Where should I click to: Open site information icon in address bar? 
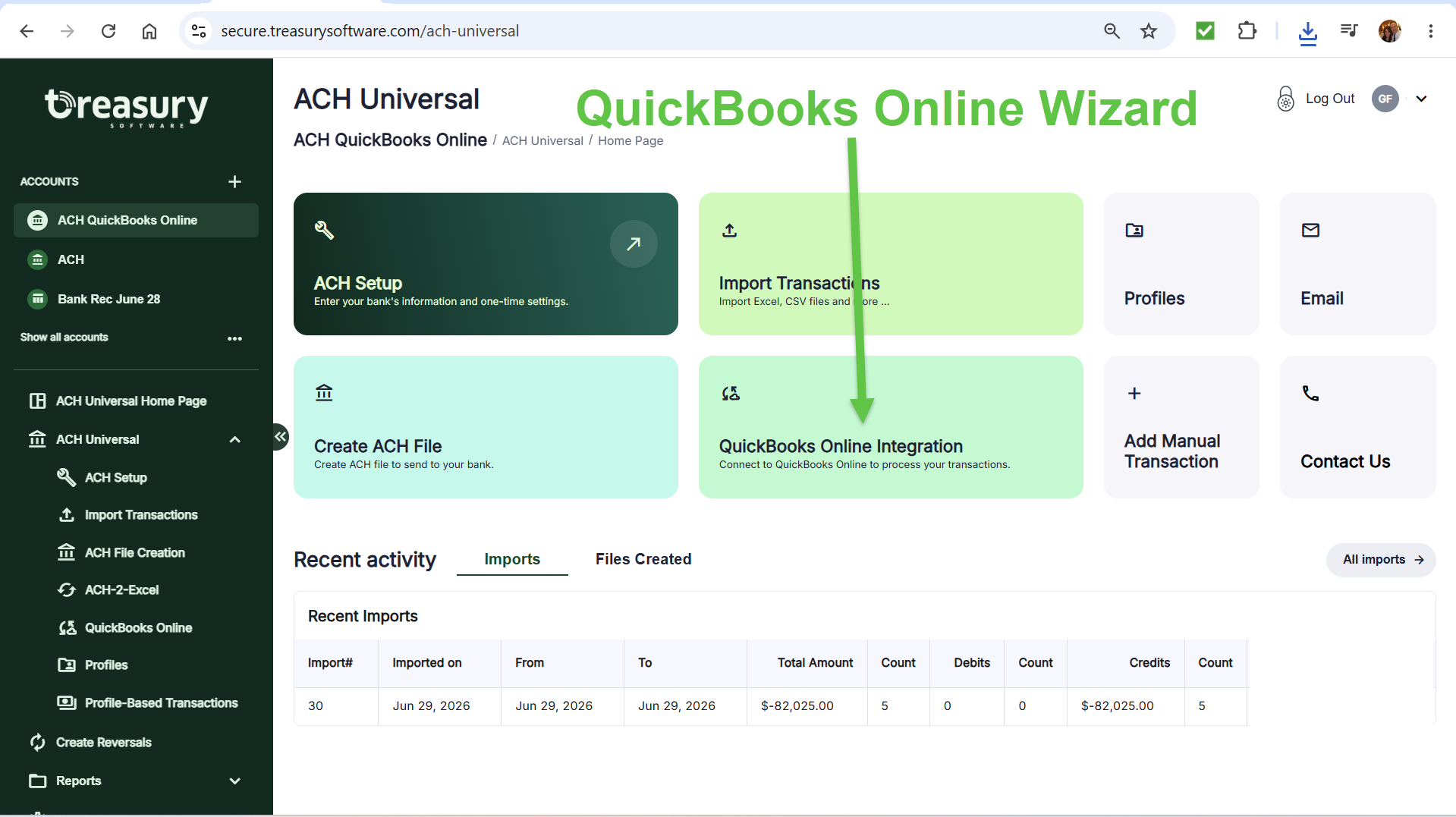pyautogui.click(x=199, y=31)
